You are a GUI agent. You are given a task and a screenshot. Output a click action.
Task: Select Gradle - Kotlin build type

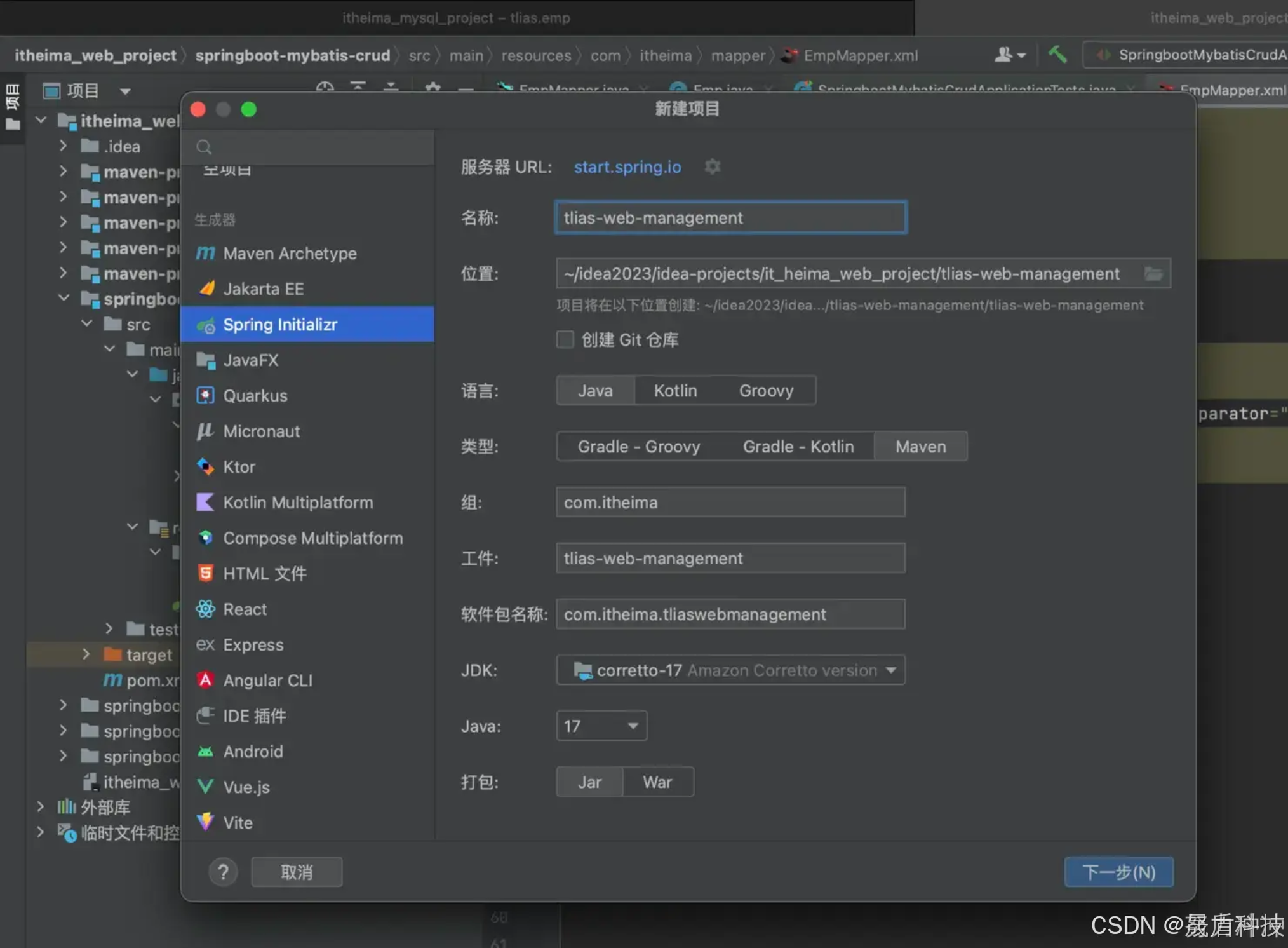pos(798,446)
